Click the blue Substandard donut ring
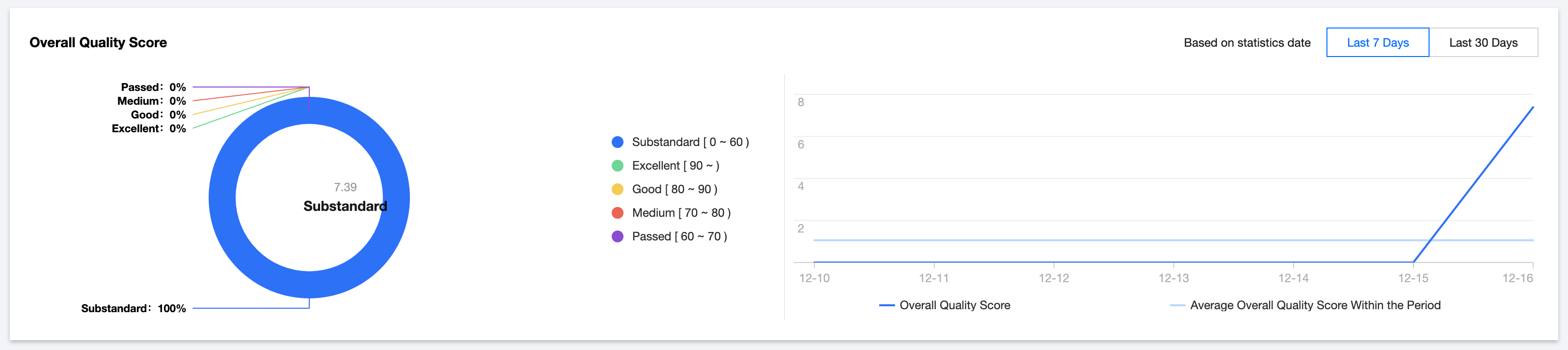The height and width of the screenshot is (350, 1568). [222, 198]
